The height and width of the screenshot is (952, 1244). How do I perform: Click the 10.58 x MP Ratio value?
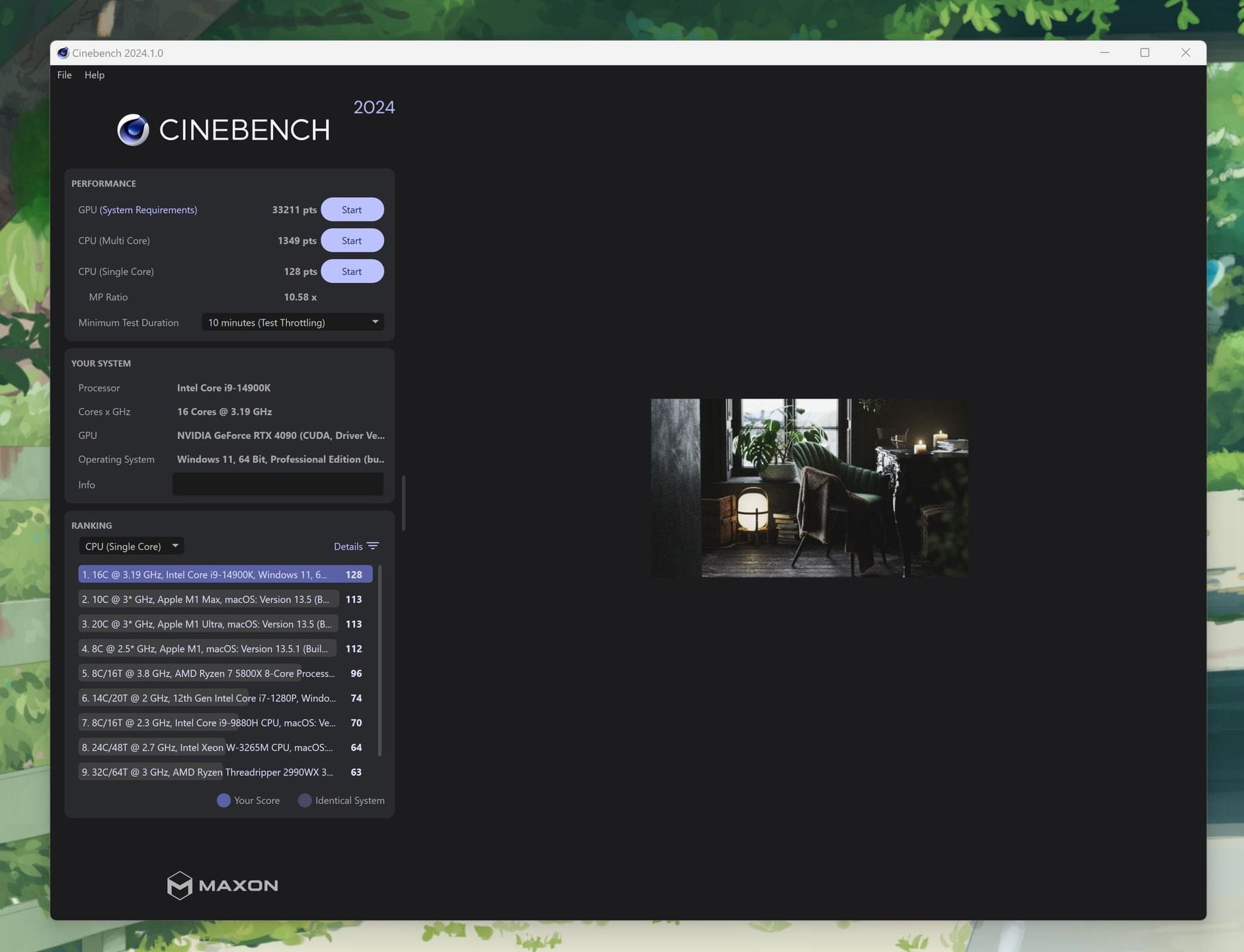(x=300, y=297)
